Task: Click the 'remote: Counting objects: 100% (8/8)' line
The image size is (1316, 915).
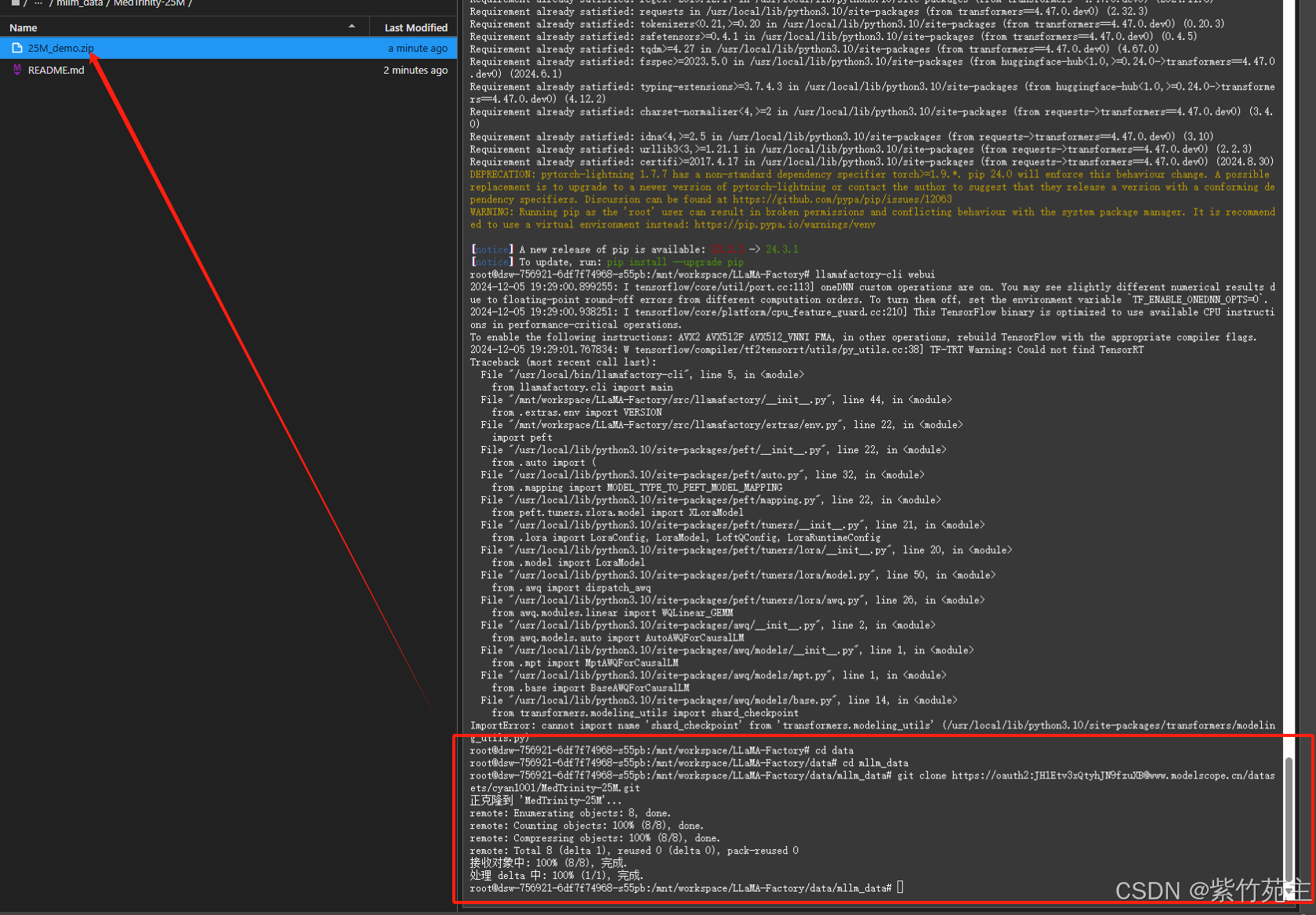Action: click(x=587, y=826)
